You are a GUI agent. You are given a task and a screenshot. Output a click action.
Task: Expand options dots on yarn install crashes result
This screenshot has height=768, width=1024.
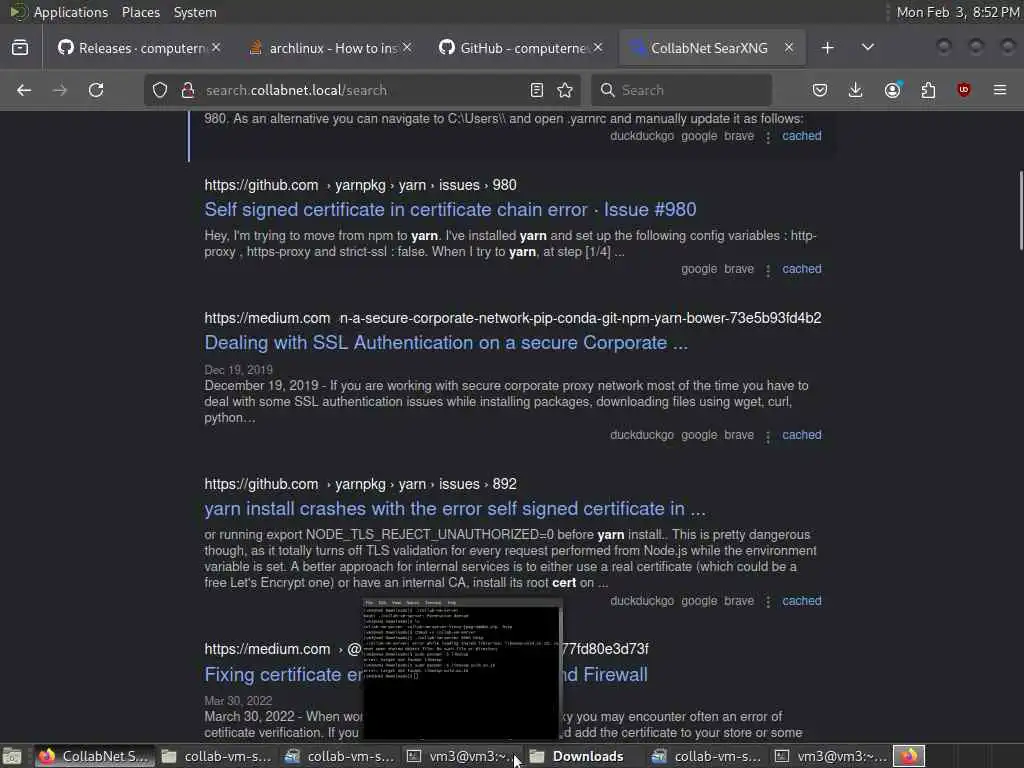pyautogui.click(x=768, y=602)
